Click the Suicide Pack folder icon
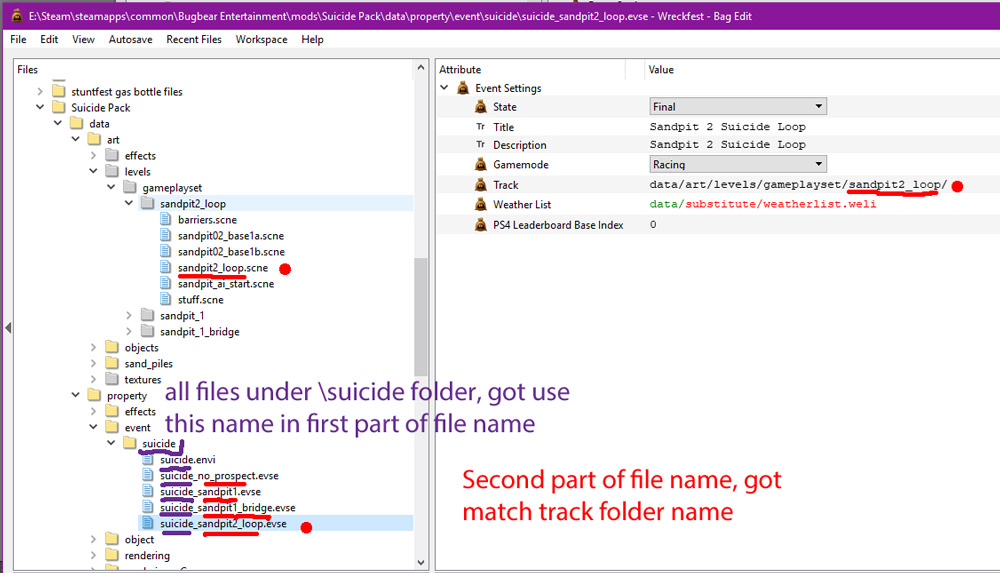Image resolution: width=1000 pixels, height=573 pixels. [x=59, y=107]
